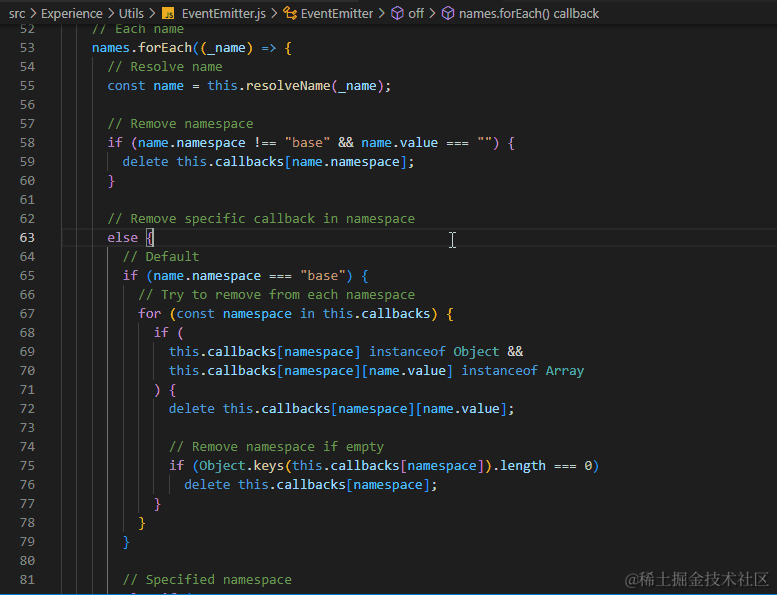Click line number 53 in gutter
777x595 pixels.
tap(27, 48)
